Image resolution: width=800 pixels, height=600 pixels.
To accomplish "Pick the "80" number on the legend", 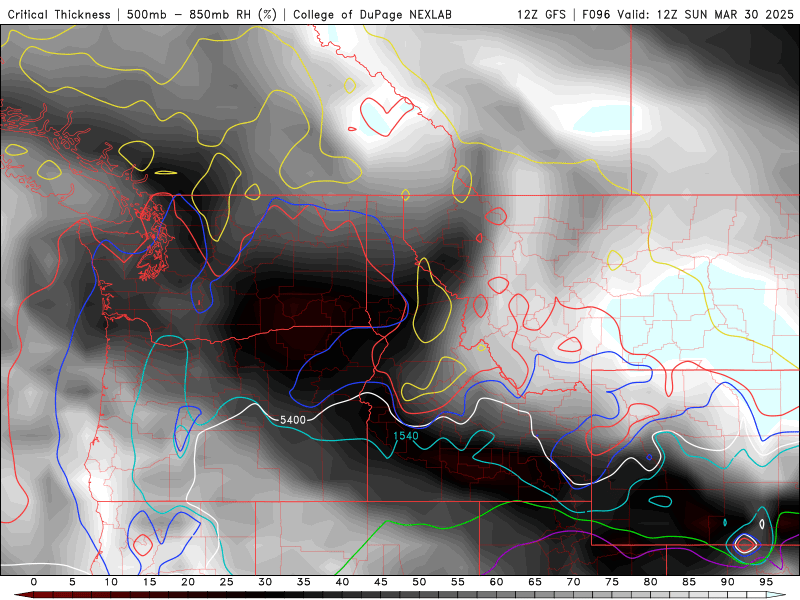I will point(651,582).
